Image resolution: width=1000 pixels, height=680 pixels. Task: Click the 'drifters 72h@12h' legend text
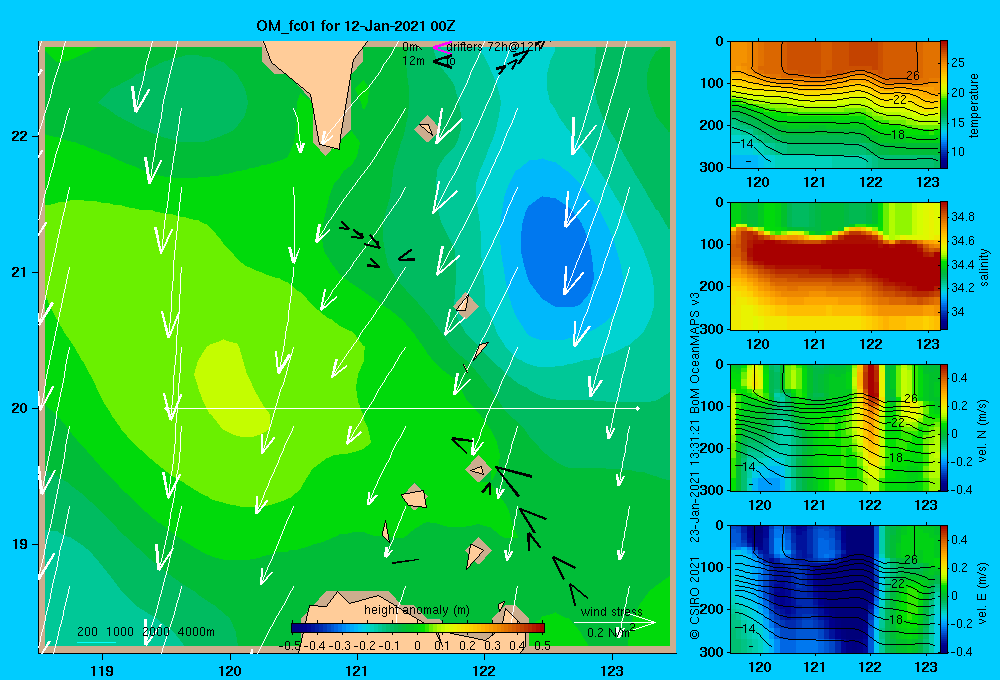coord(495,47)
